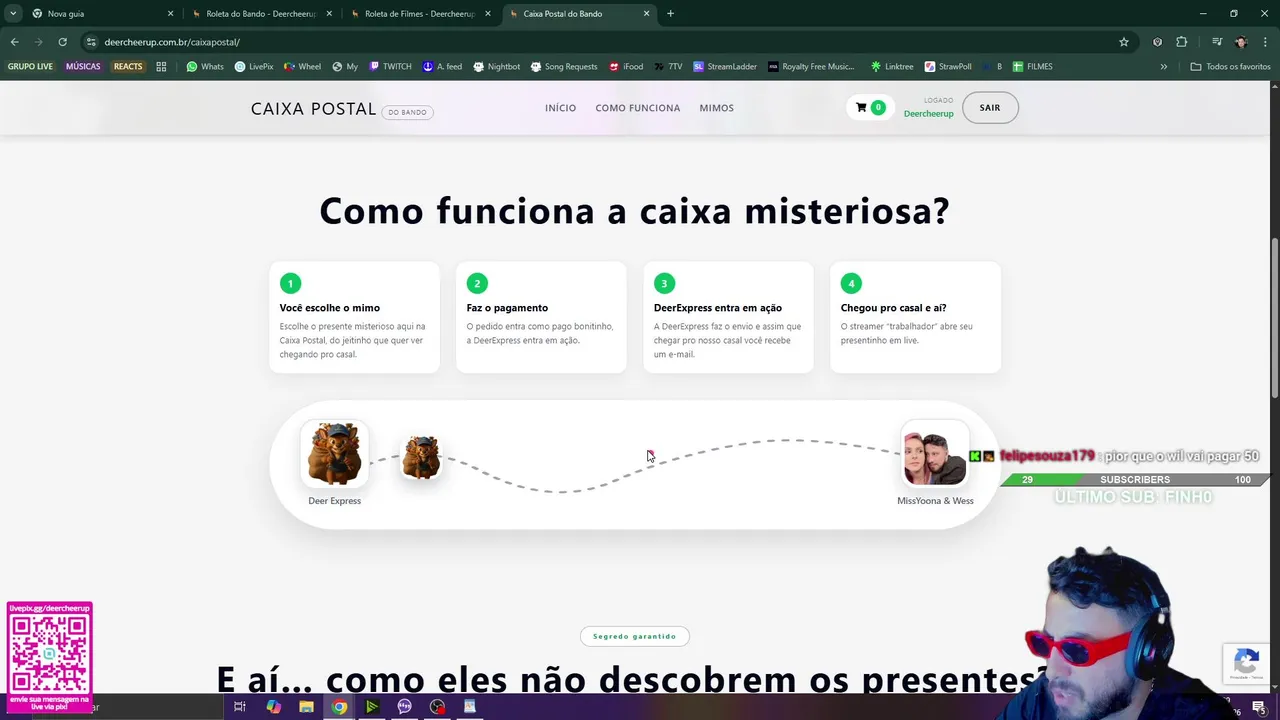Open the shopping cart icon
The height and width of the screenshot is (720, 1280).
point(870,107)
